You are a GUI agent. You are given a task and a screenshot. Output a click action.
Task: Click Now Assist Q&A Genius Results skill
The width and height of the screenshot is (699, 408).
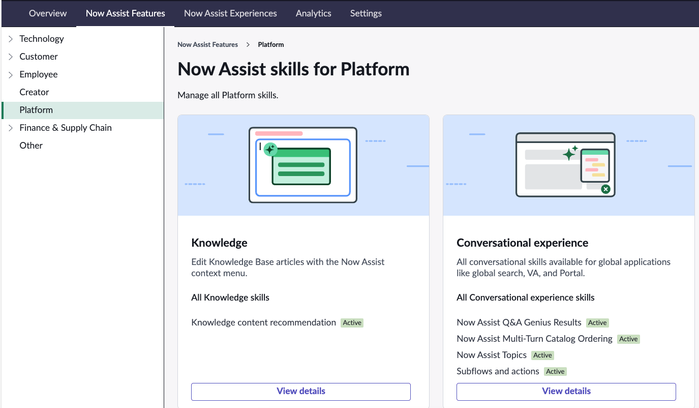click(519, 322)
